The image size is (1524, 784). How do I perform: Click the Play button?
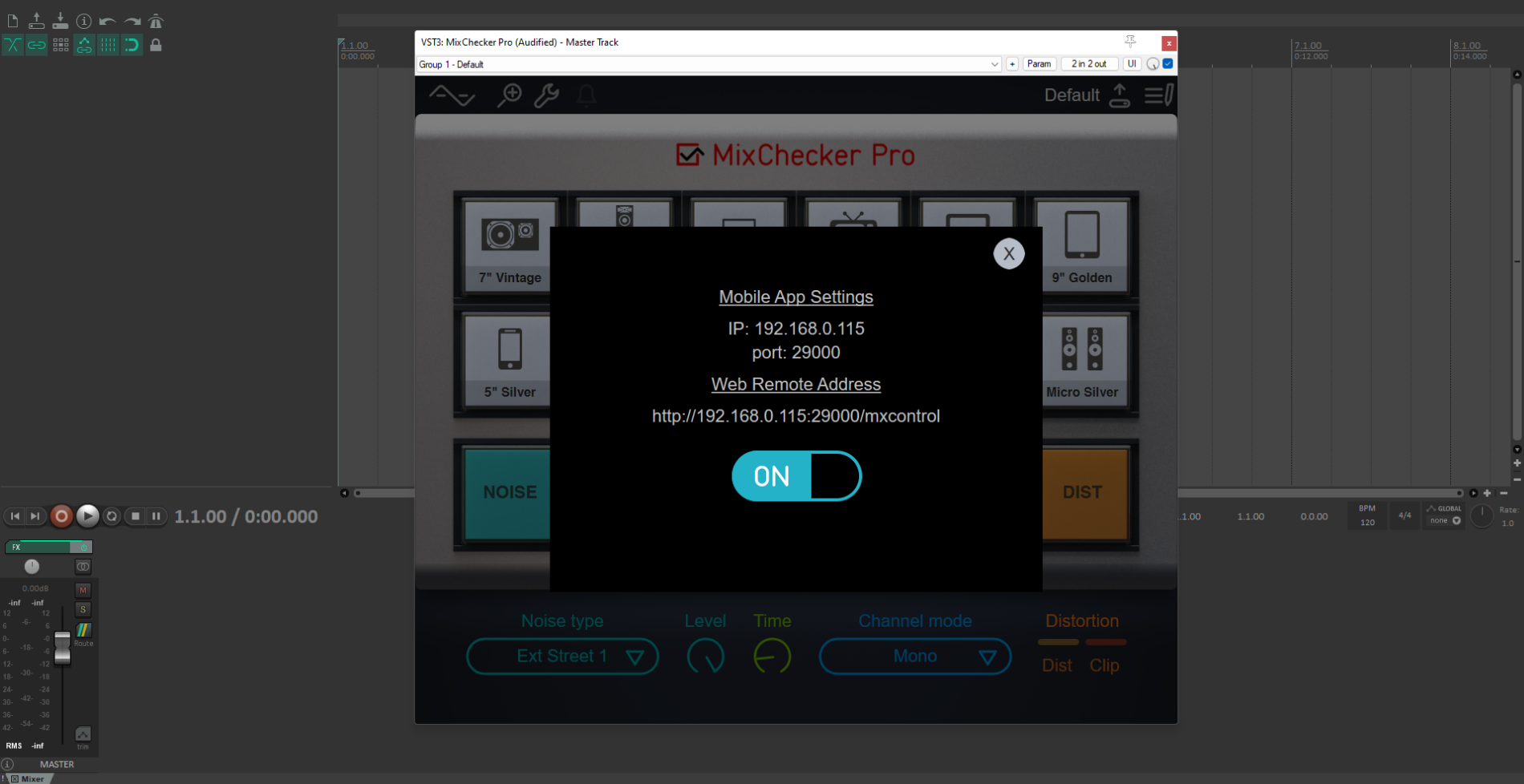click(x=87, y=516)
